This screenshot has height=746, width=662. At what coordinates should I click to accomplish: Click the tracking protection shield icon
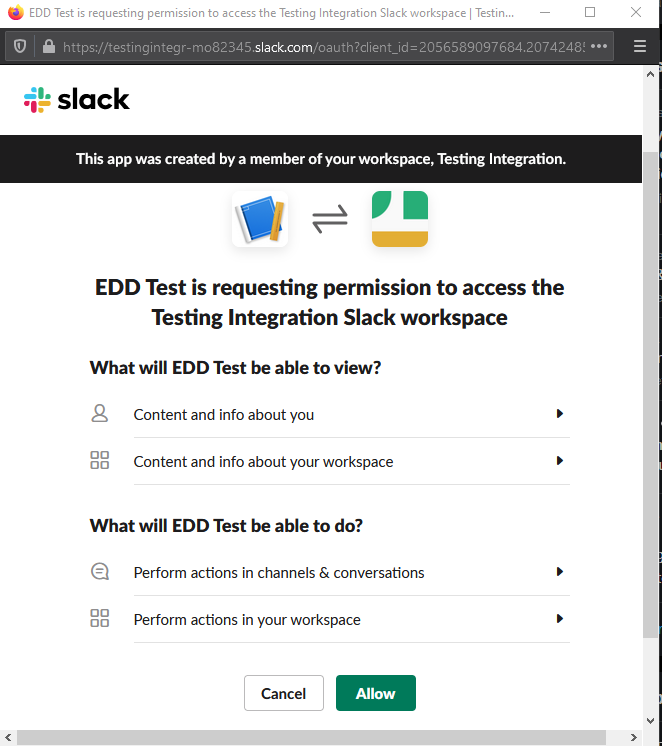(x=19, y=47)
